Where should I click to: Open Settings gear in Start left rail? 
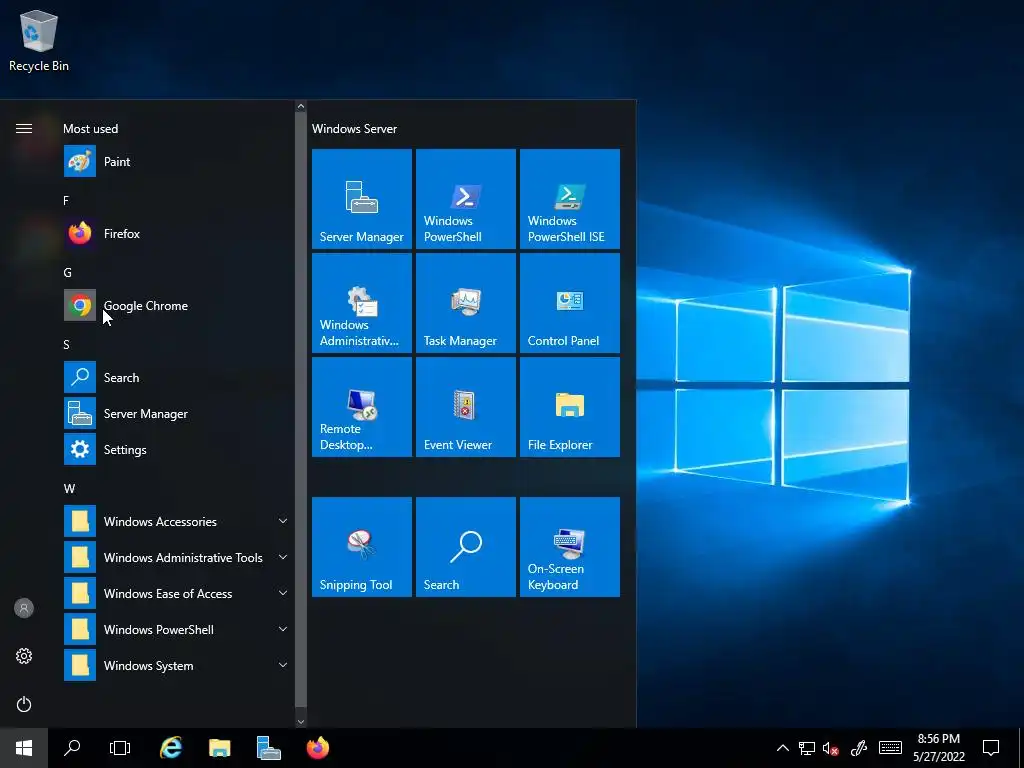tap(24, 656)
